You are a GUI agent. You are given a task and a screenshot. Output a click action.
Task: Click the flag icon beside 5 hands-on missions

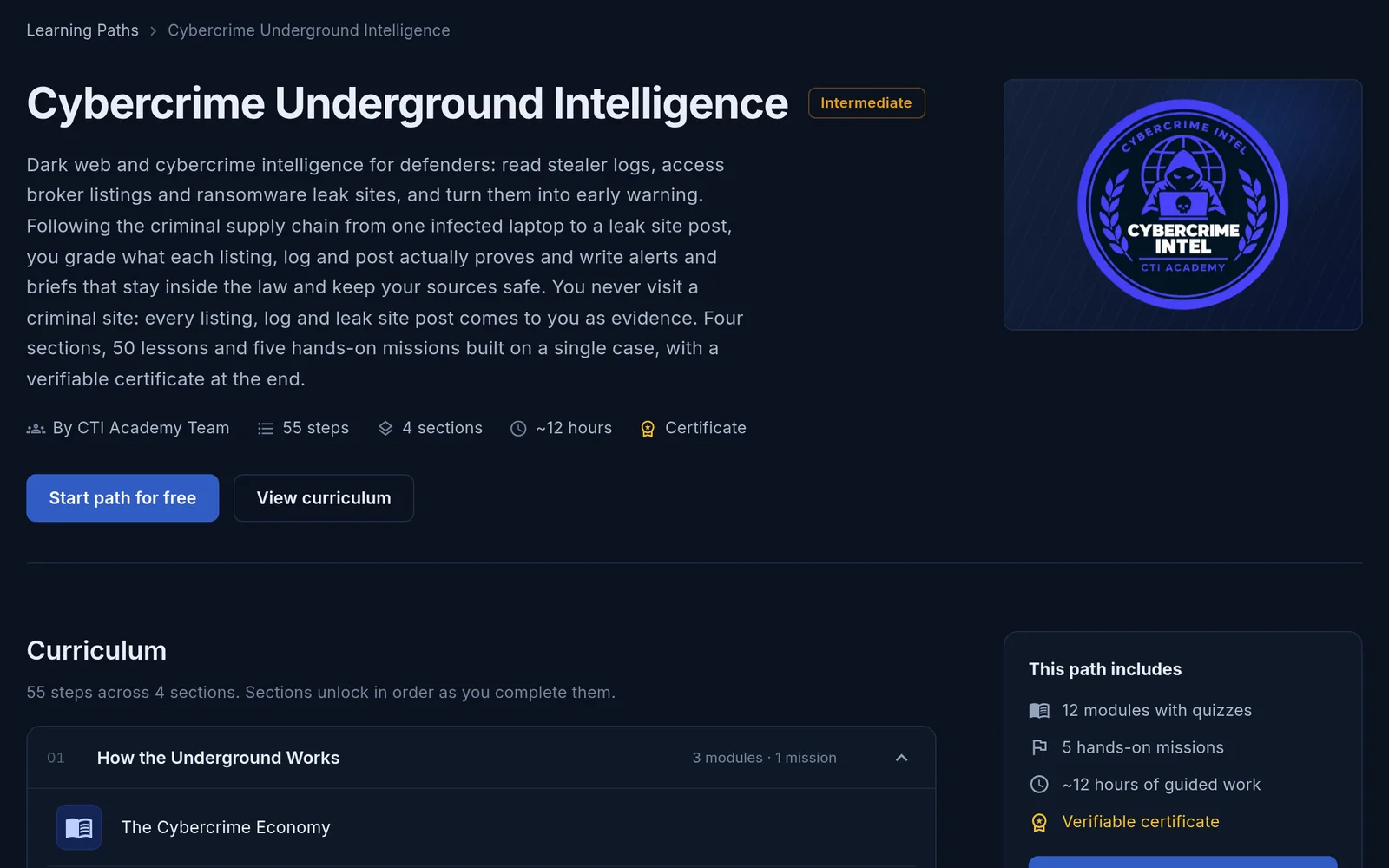pyautogui.click(x=1039, y=747)
